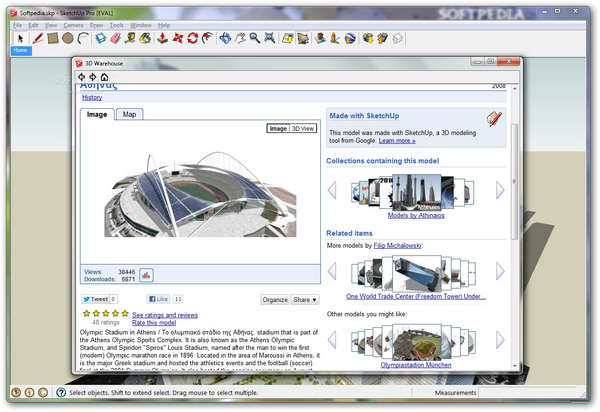The width and height of the screenshot is (600, 412).
Task: Show next model by Filip Michalowski
Action: coord(500,271)
